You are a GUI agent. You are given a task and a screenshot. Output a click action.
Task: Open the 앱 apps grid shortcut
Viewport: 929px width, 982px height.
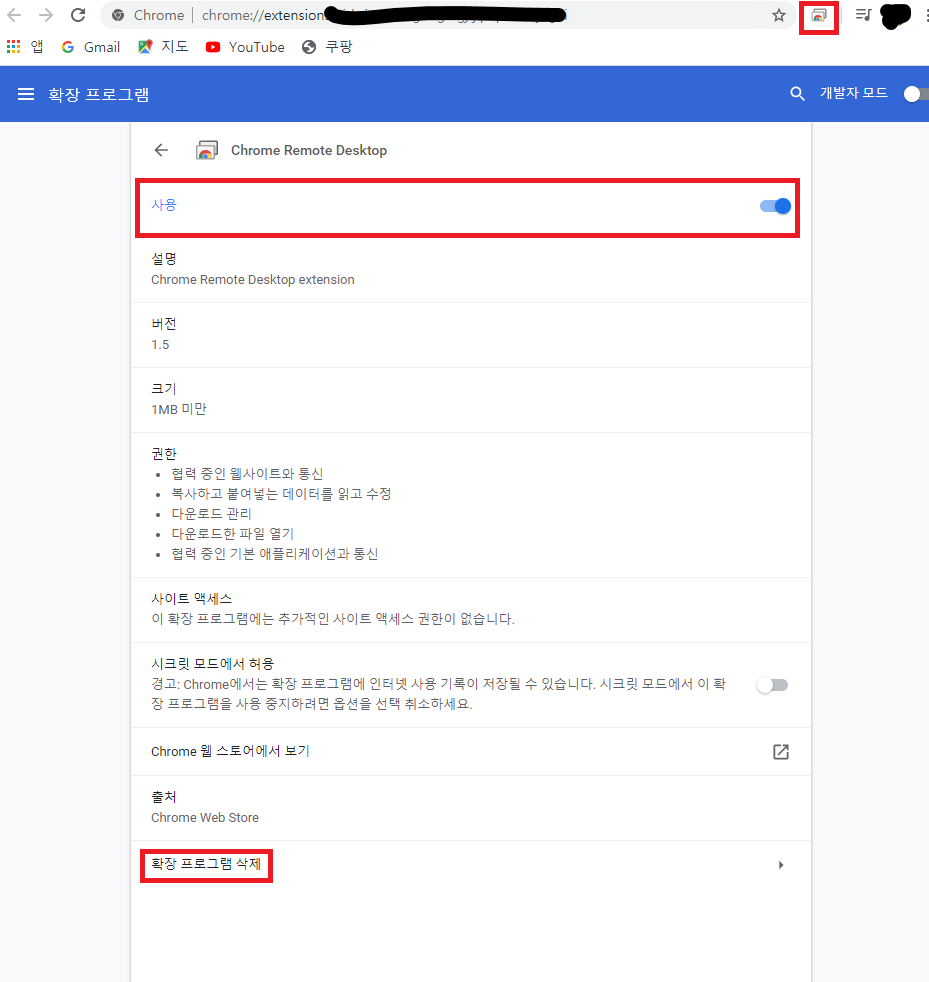tap(25, 47)
